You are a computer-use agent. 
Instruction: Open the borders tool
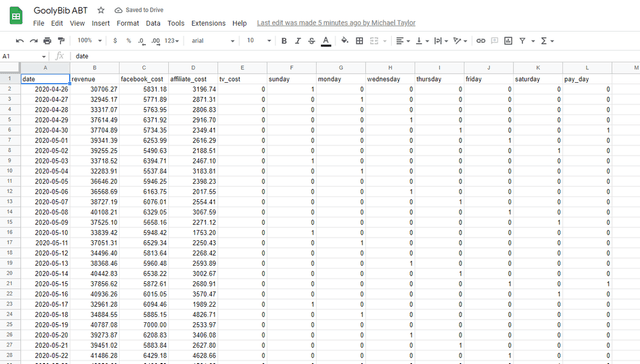coord(360,41)
